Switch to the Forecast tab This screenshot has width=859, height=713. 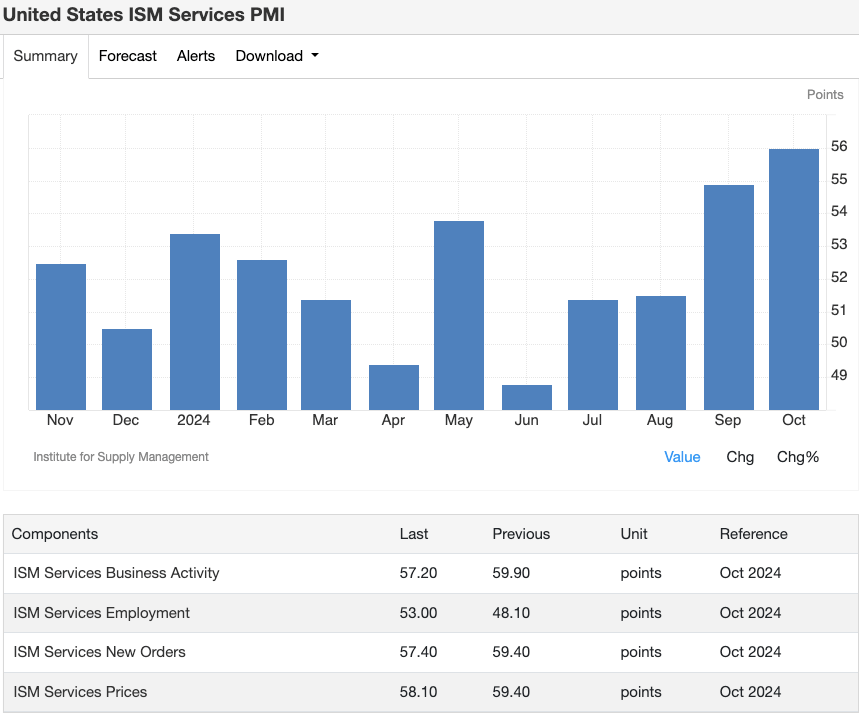127,56
